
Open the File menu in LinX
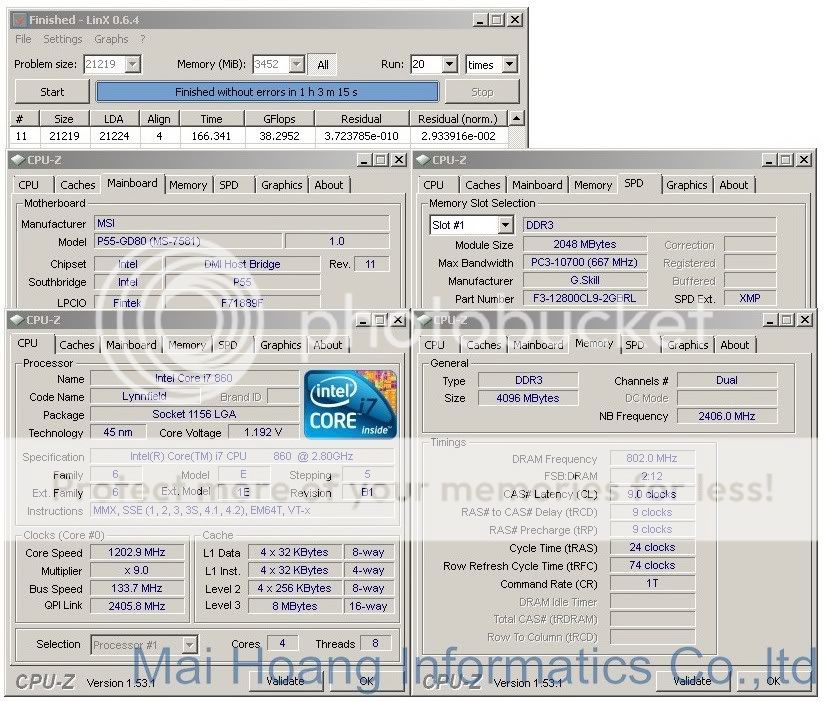point(23,39)
